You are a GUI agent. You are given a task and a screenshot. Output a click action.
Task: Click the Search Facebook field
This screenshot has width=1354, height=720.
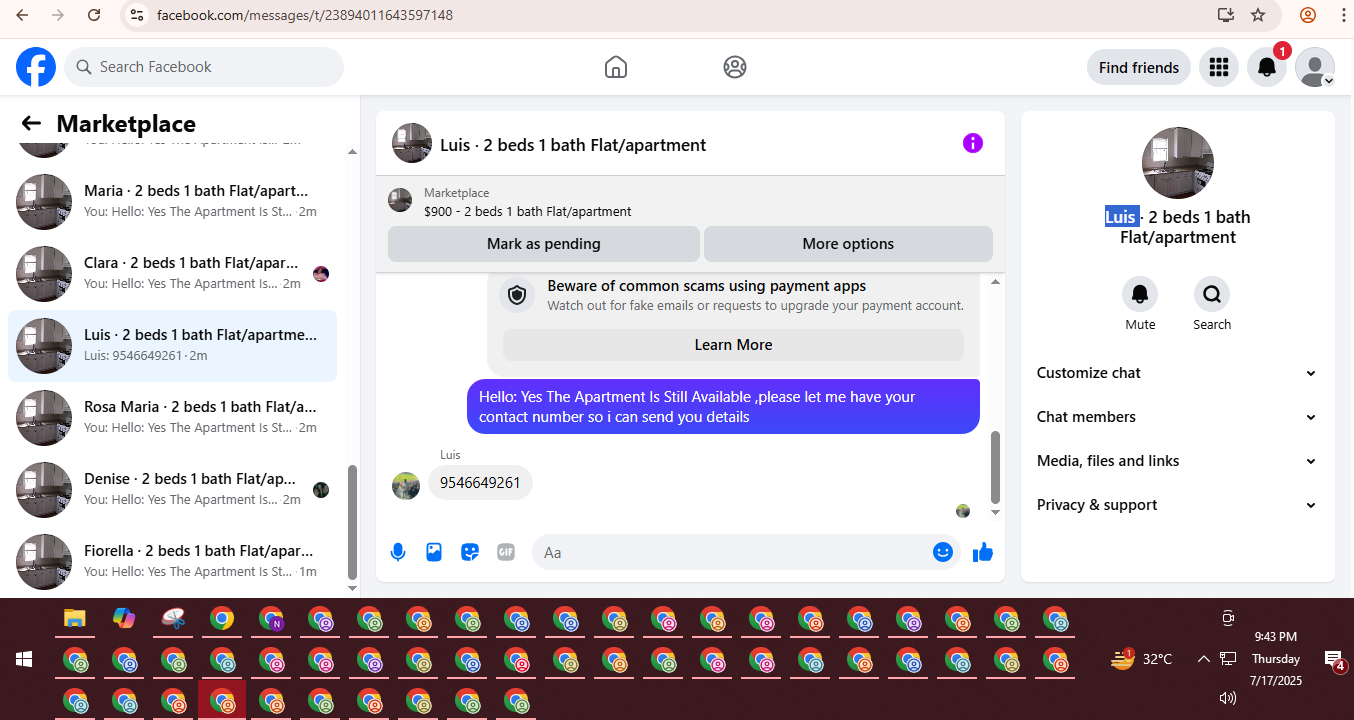(204, 67)
